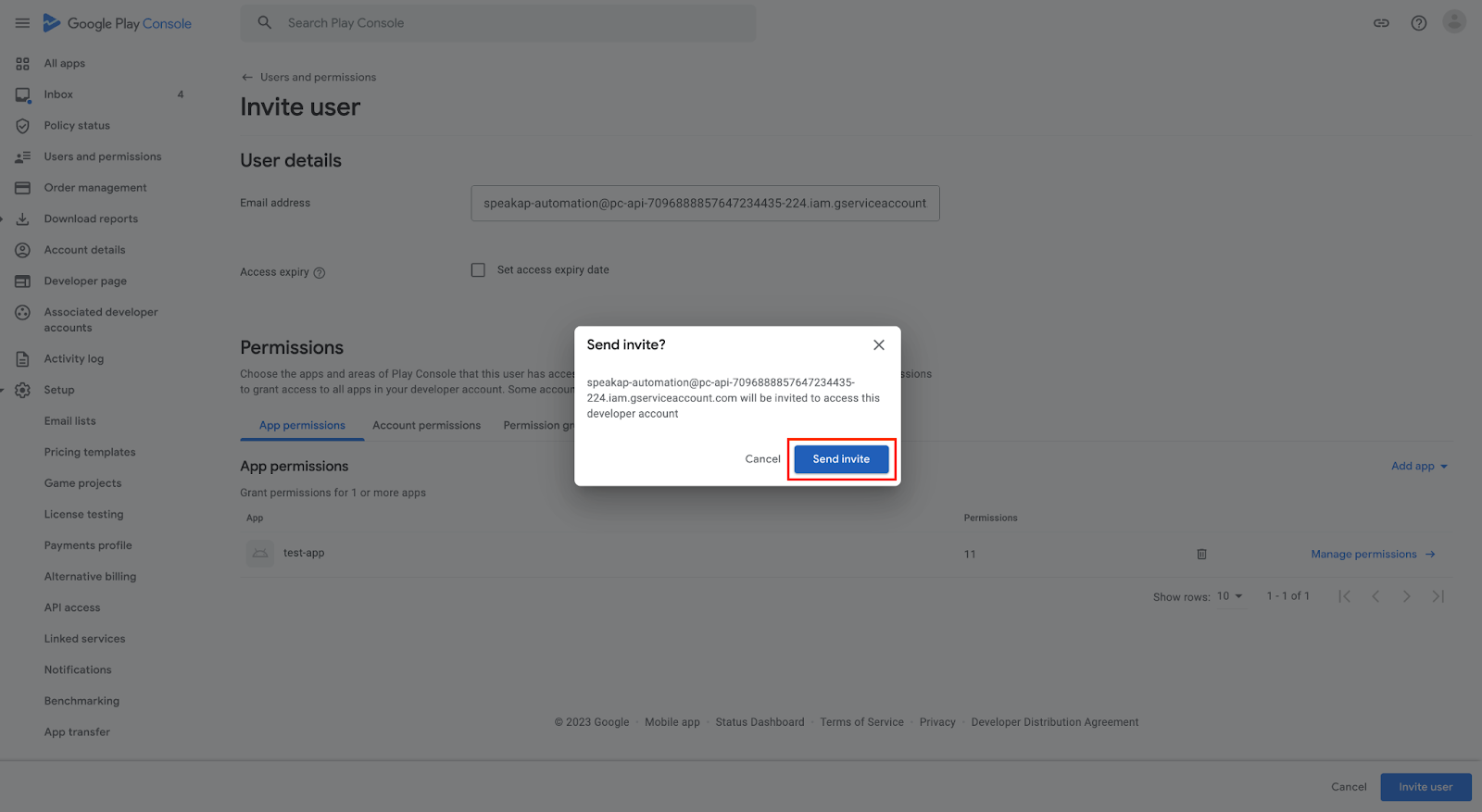Viewport: 1482px width, 812px height.
Task: Open Manage permissions for test-app
Action: click(1373, 555)
